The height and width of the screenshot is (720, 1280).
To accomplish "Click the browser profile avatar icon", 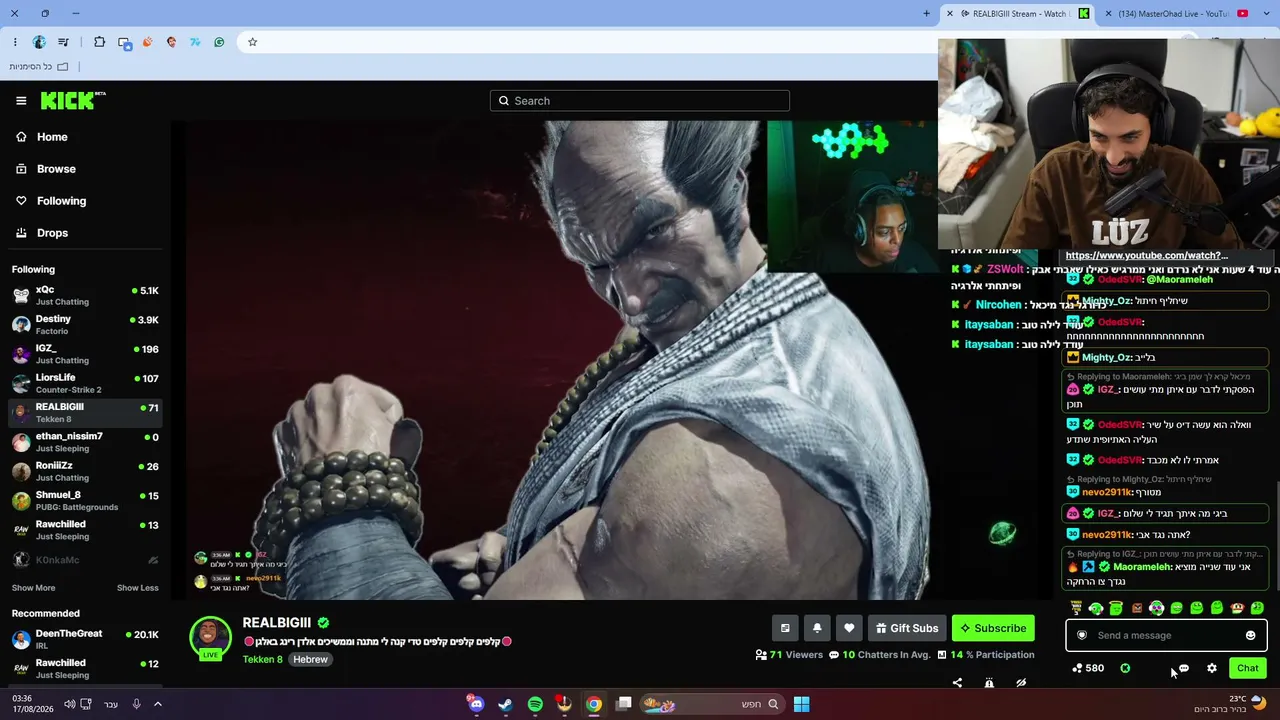I will click(39, 42).
